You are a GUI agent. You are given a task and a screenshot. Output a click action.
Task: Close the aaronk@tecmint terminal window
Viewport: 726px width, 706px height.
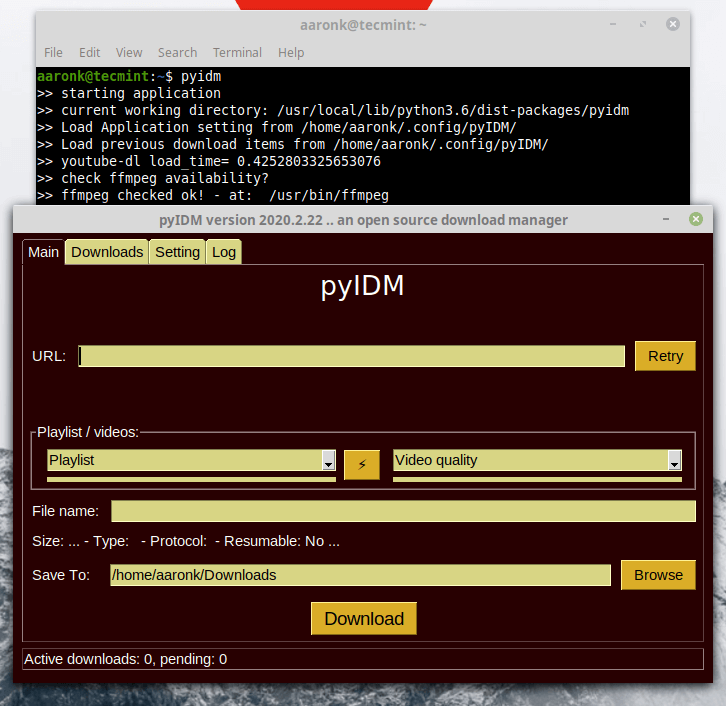tap(673, 24)
